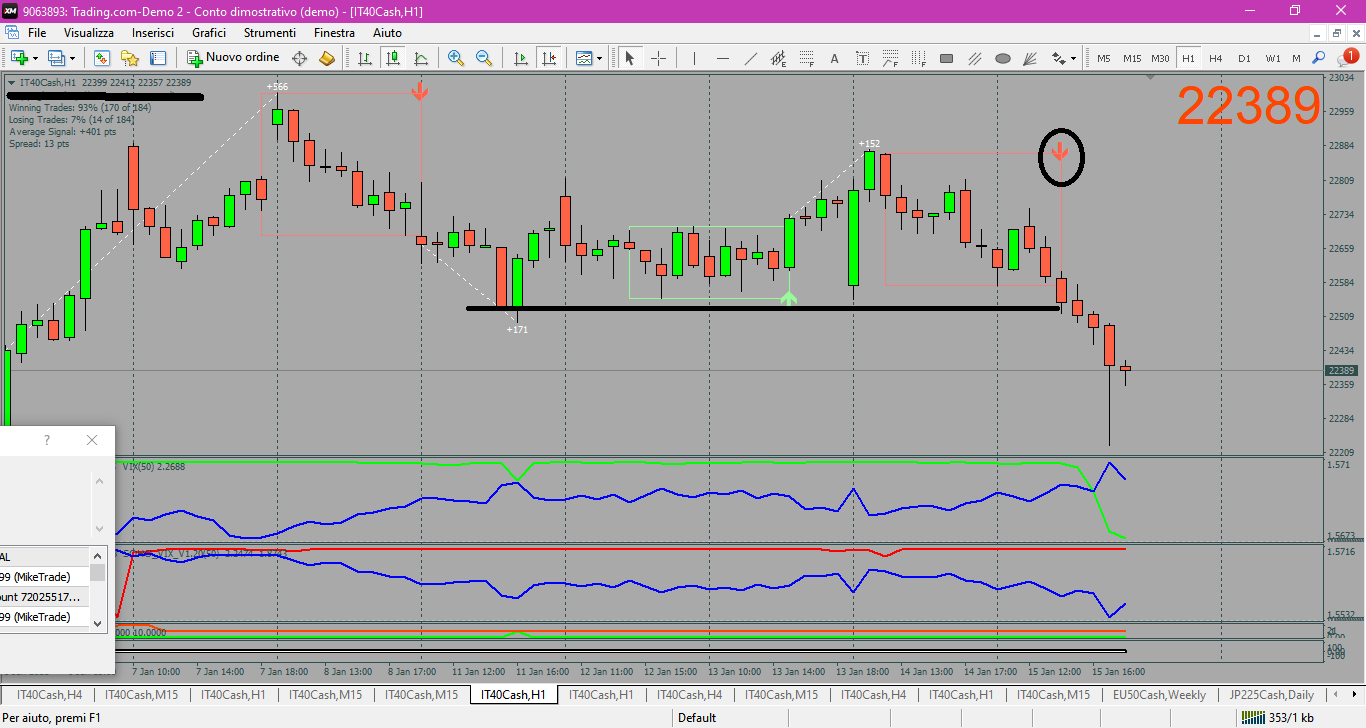Open the Aiuto menu
The image size is (1366, 728).
click(387, 33)
